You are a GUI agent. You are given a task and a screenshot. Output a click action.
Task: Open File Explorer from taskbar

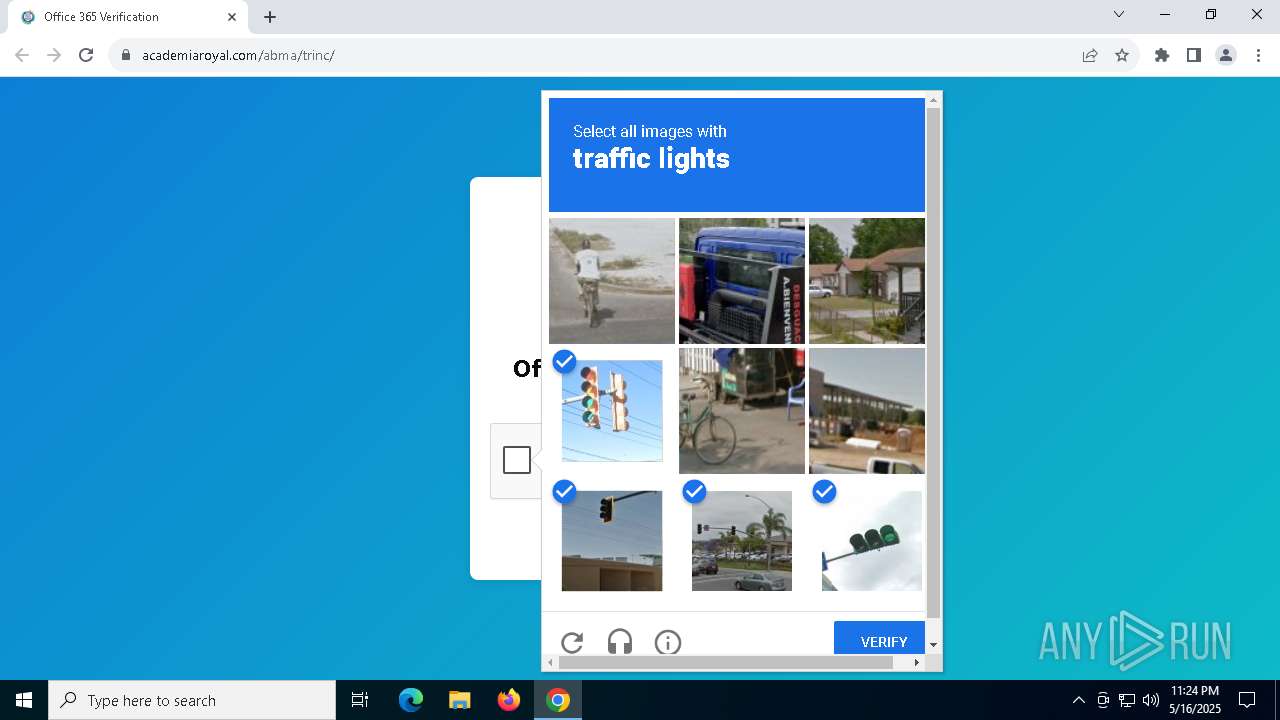459,700
